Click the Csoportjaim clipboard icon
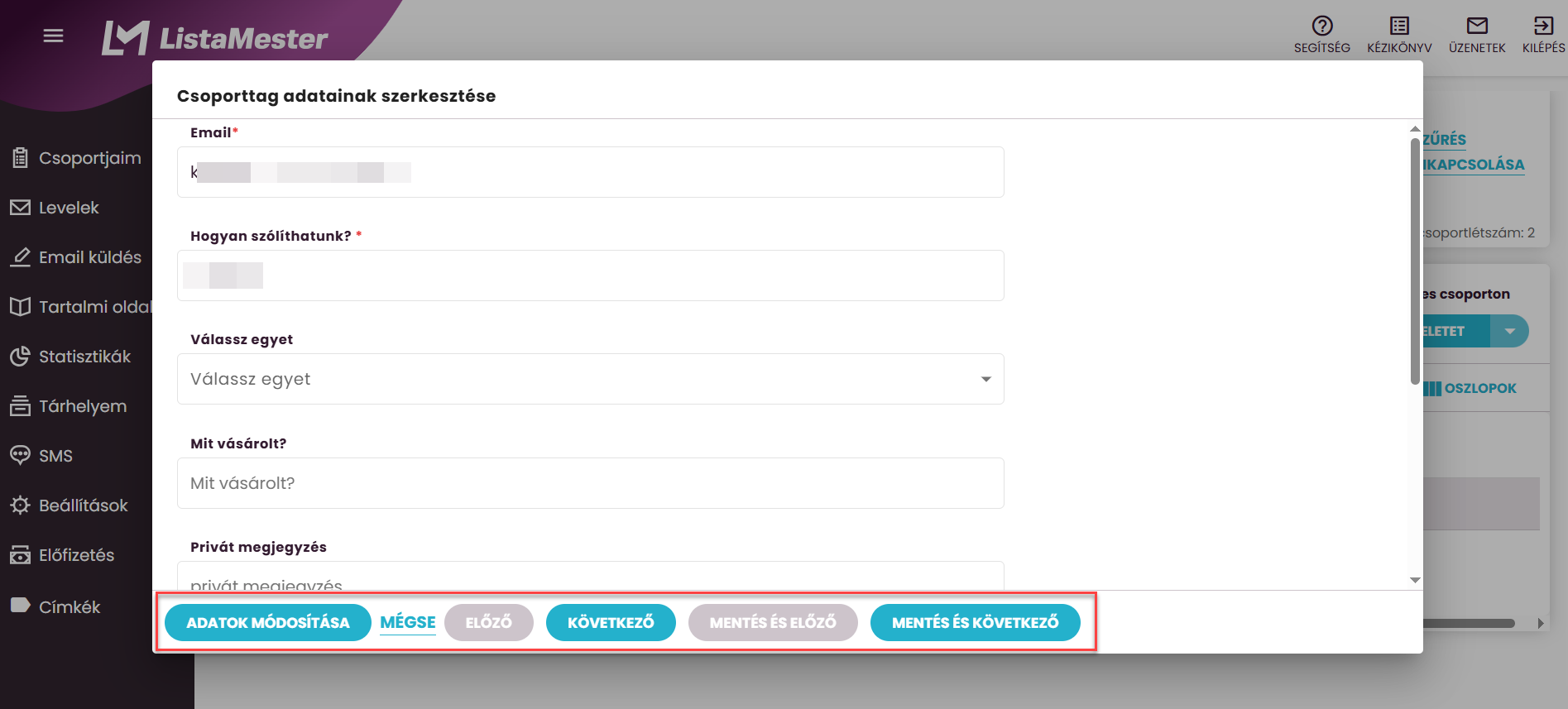Viewport: 1568px width, 709px height. point(21,157)
